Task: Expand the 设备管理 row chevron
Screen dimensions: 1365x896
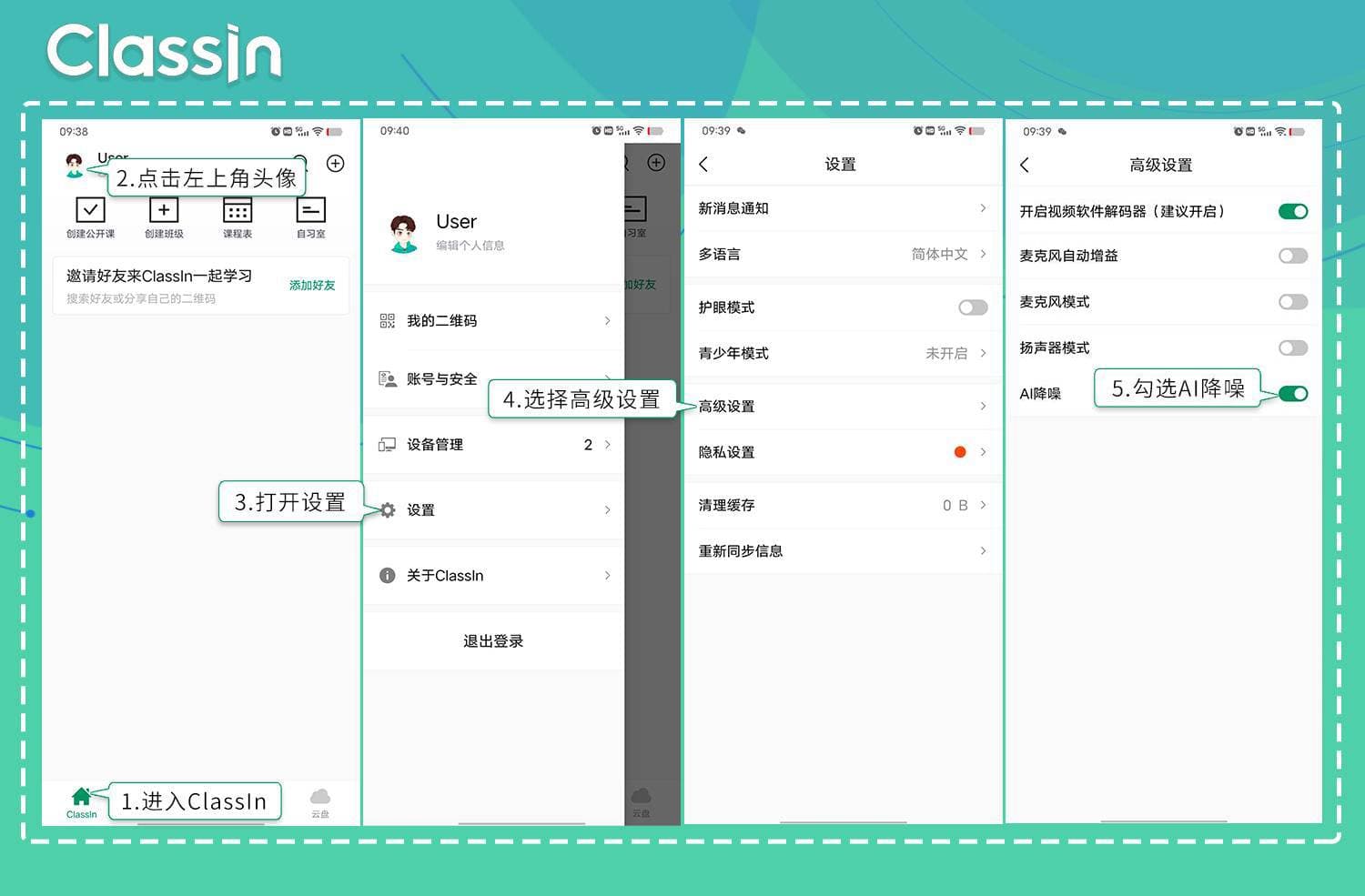Action: point(608,445)
